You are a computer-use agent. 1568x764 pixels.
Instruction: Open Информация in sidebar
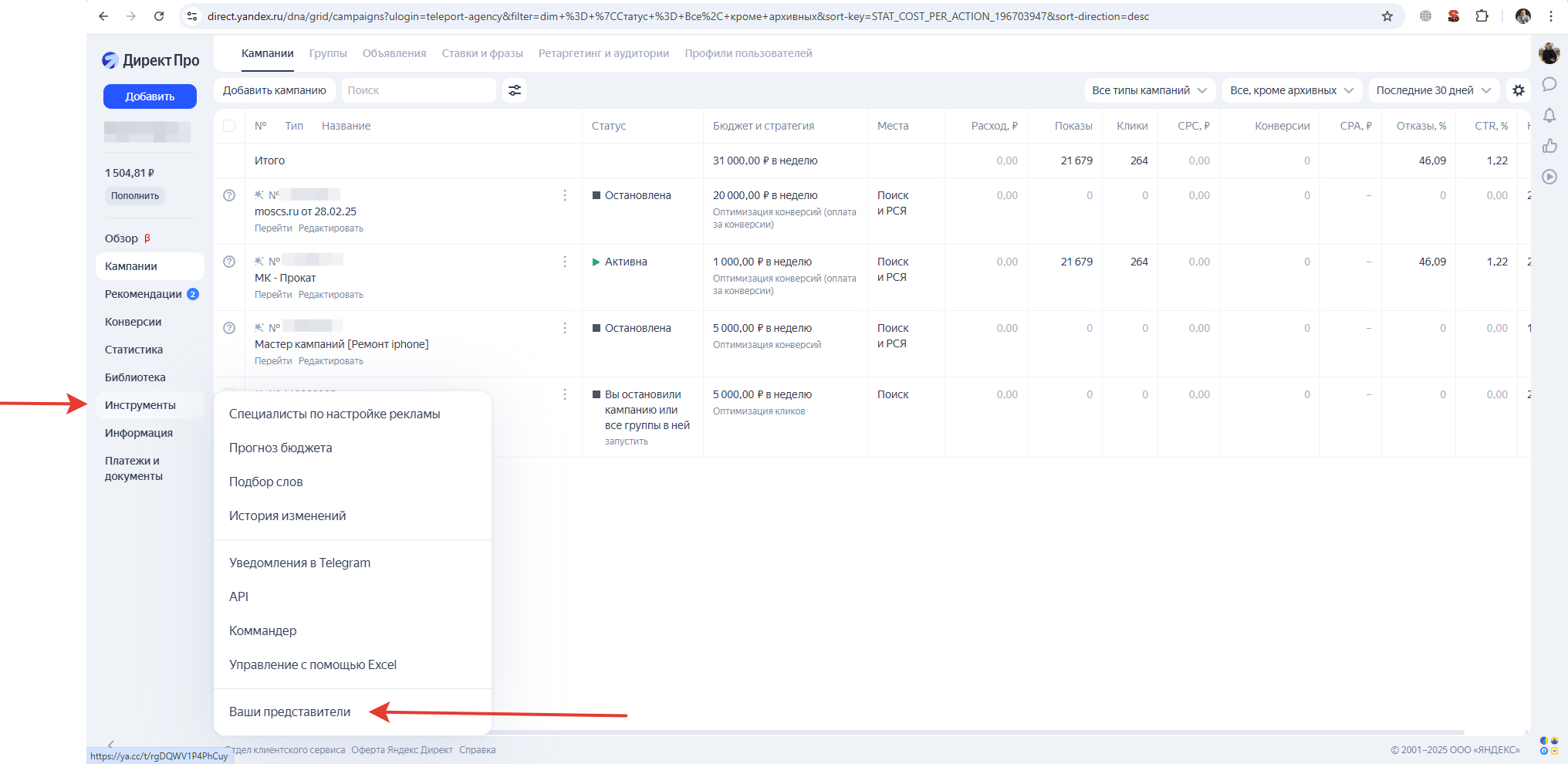139,433
